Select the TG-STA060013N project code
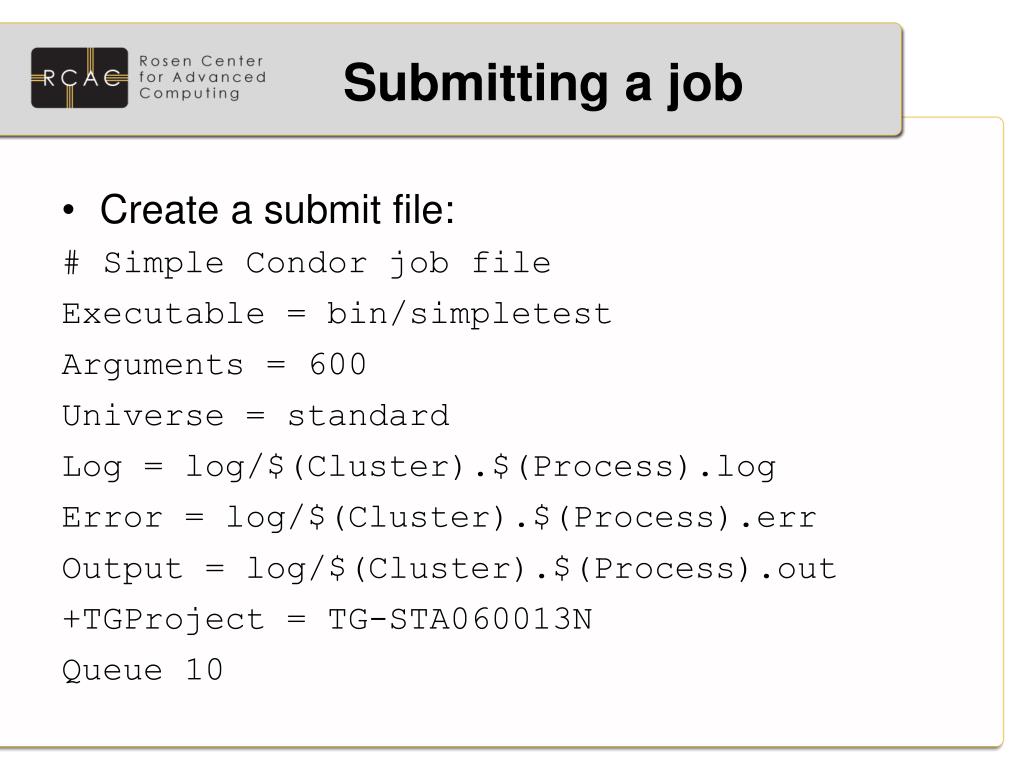The image size is (1024, 768). 460,620
